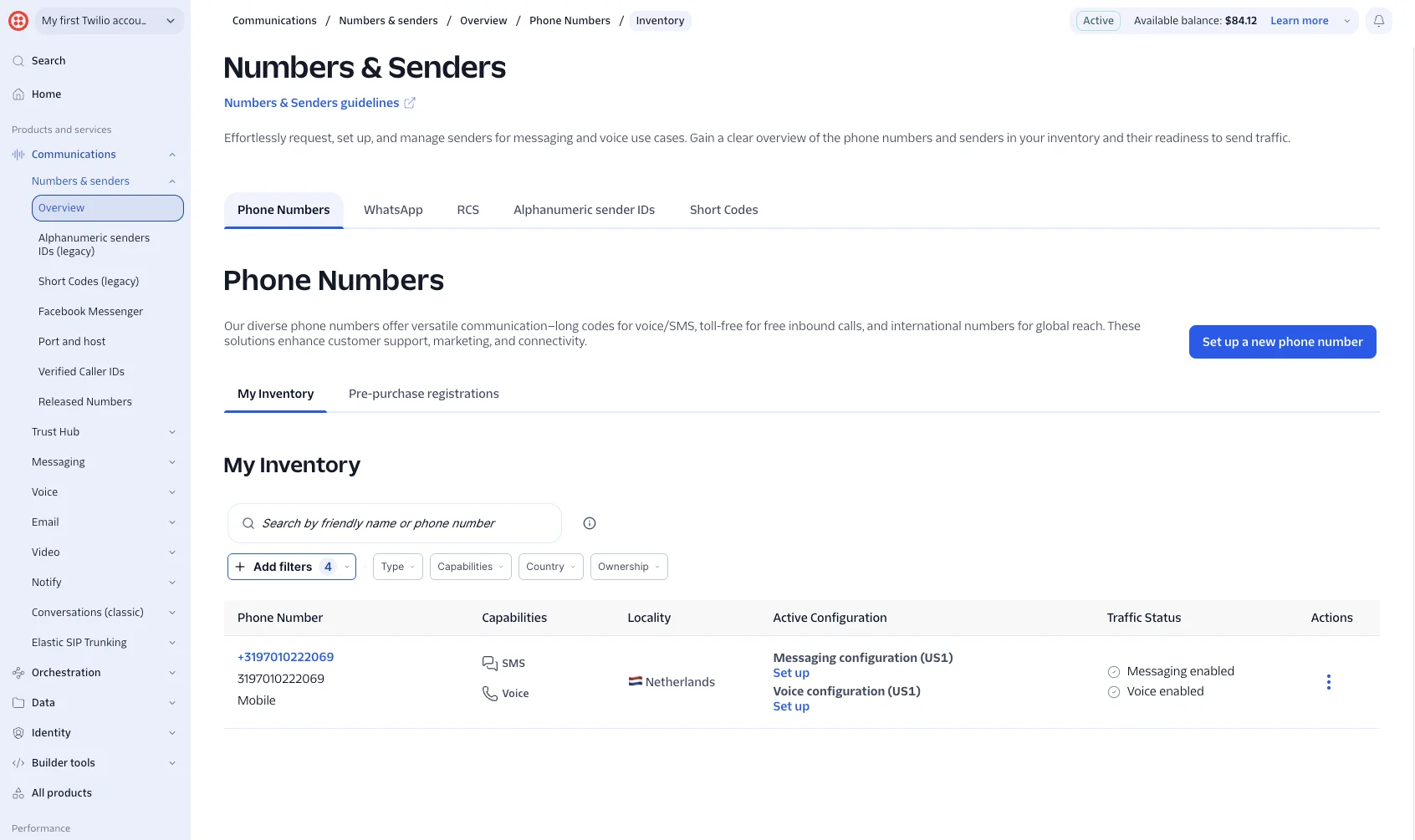Click the All products icon
1415x840 pixels.
[x=18, y=793]
